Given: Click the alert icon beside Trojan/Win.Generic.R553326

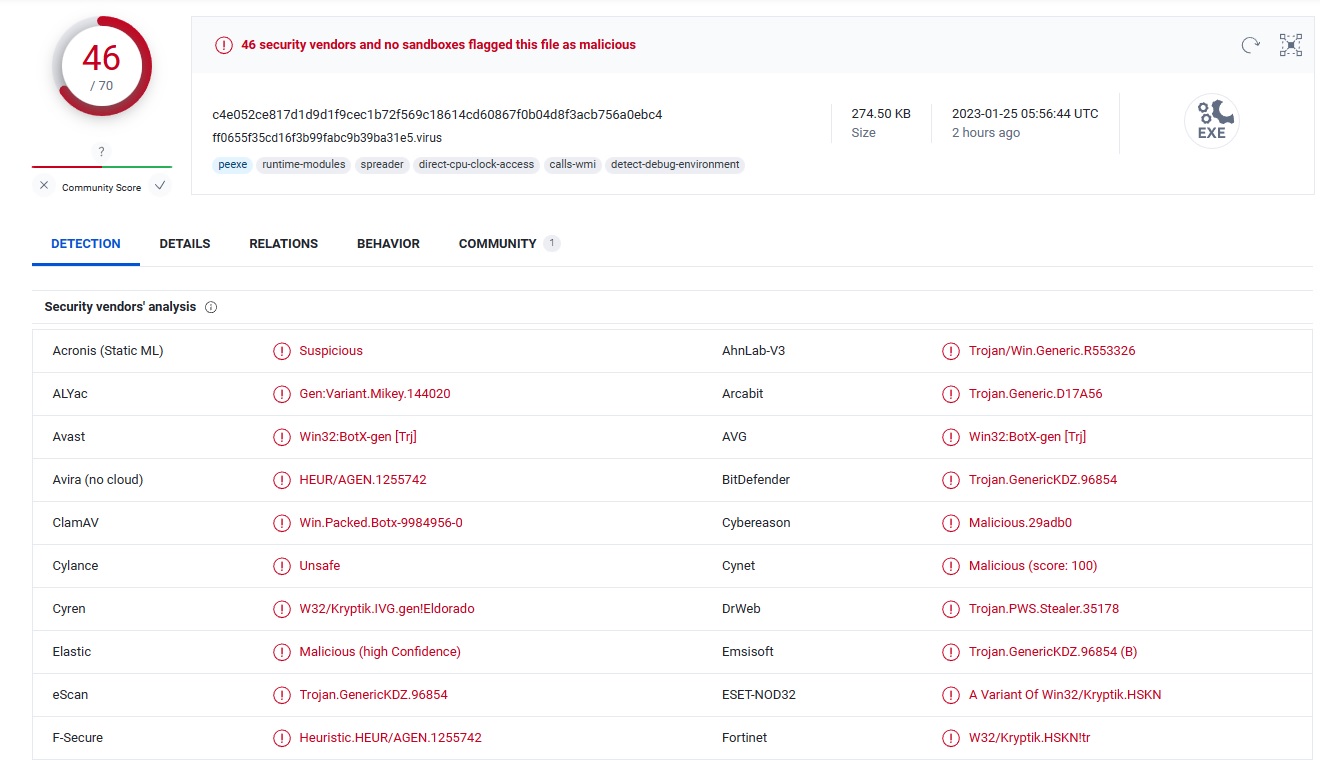Looking at the screenshot, I should [x=951, y=351].
